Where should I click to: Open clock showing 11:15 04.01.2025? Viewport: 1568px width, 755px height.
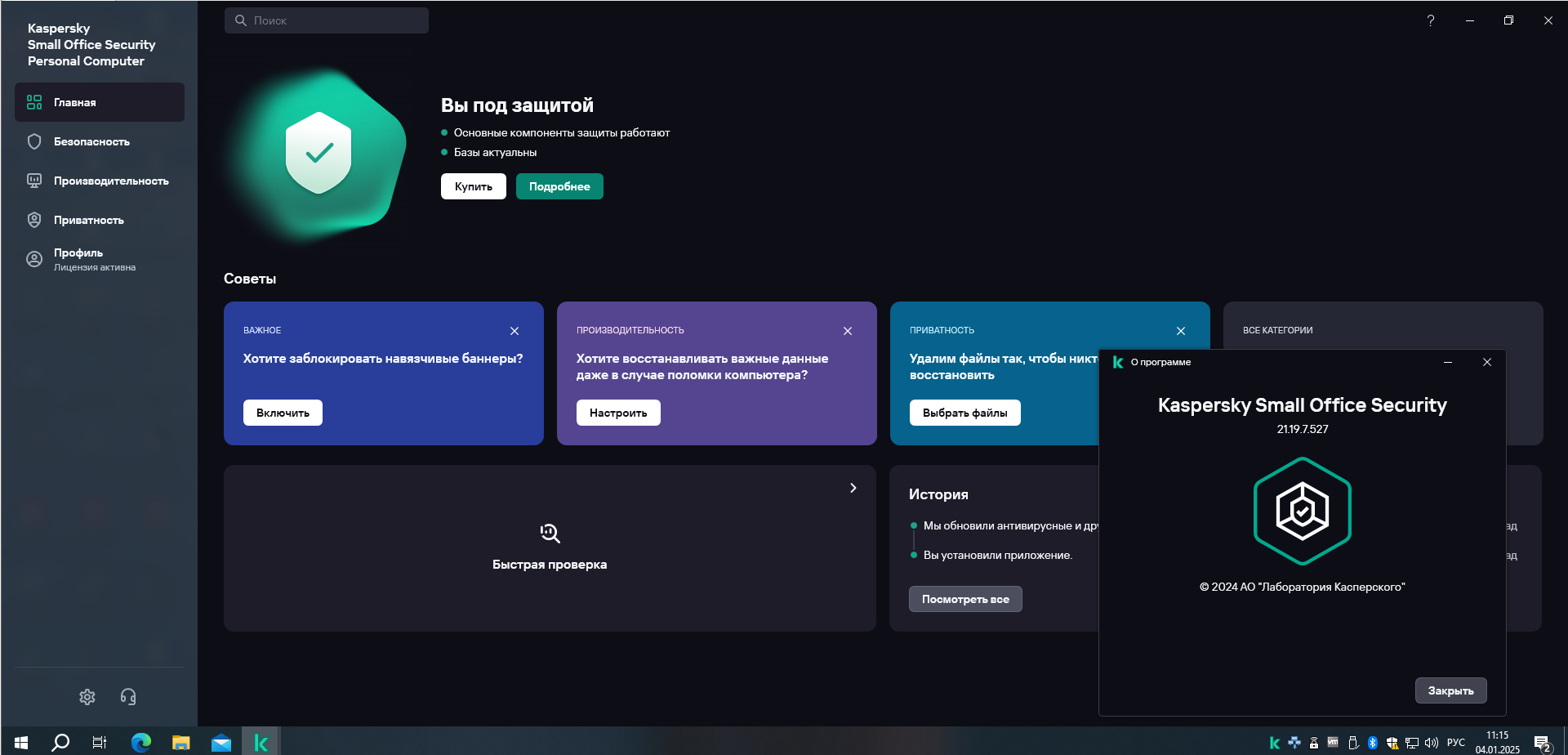click(x=1498, y=742)
